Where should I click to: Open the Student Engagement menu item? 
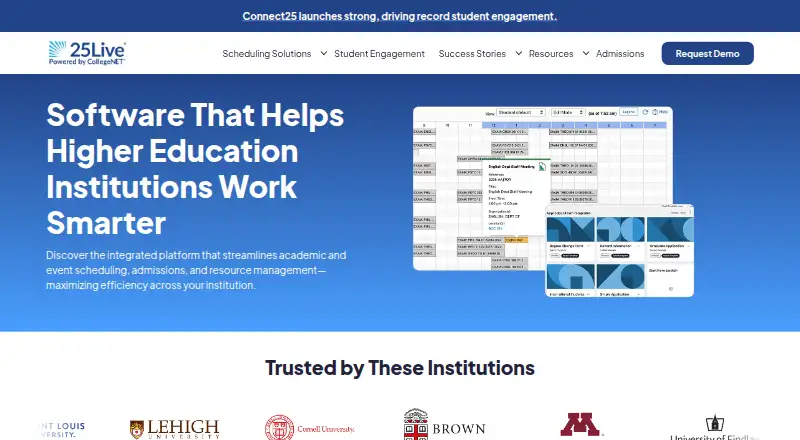coord(379,54)
